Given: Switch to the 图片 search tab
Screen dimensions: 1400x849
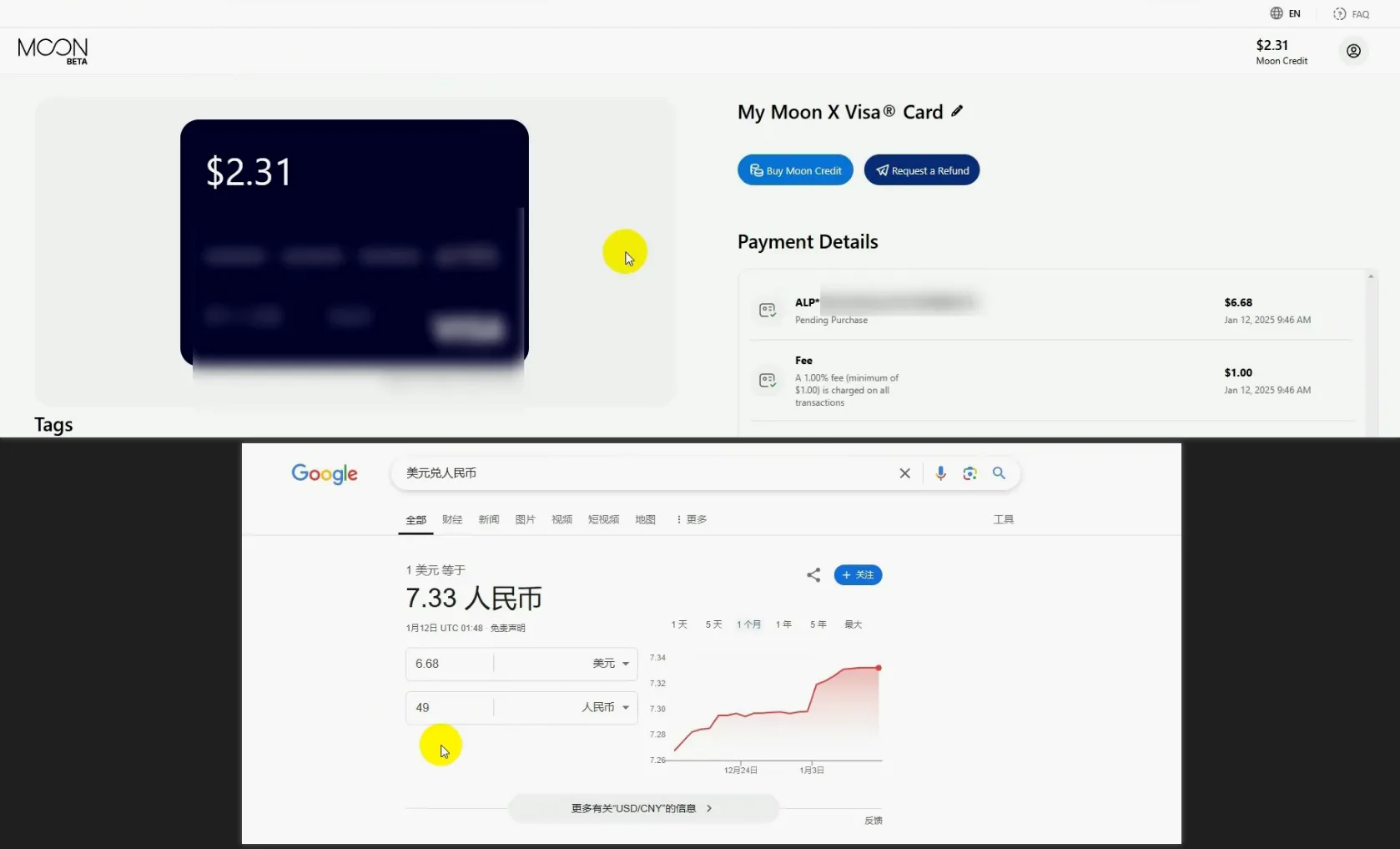Looking at the screenshot, I should 525,519.
